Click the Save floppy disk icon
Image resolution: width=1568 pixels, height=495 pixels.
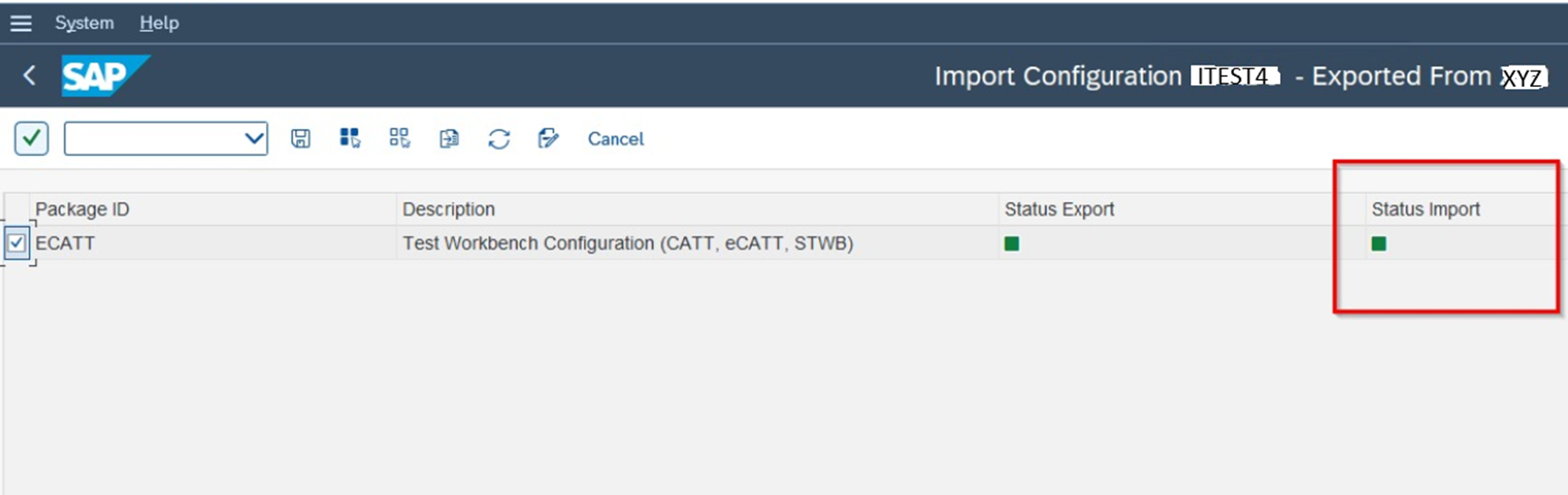[x=301, y=139]
